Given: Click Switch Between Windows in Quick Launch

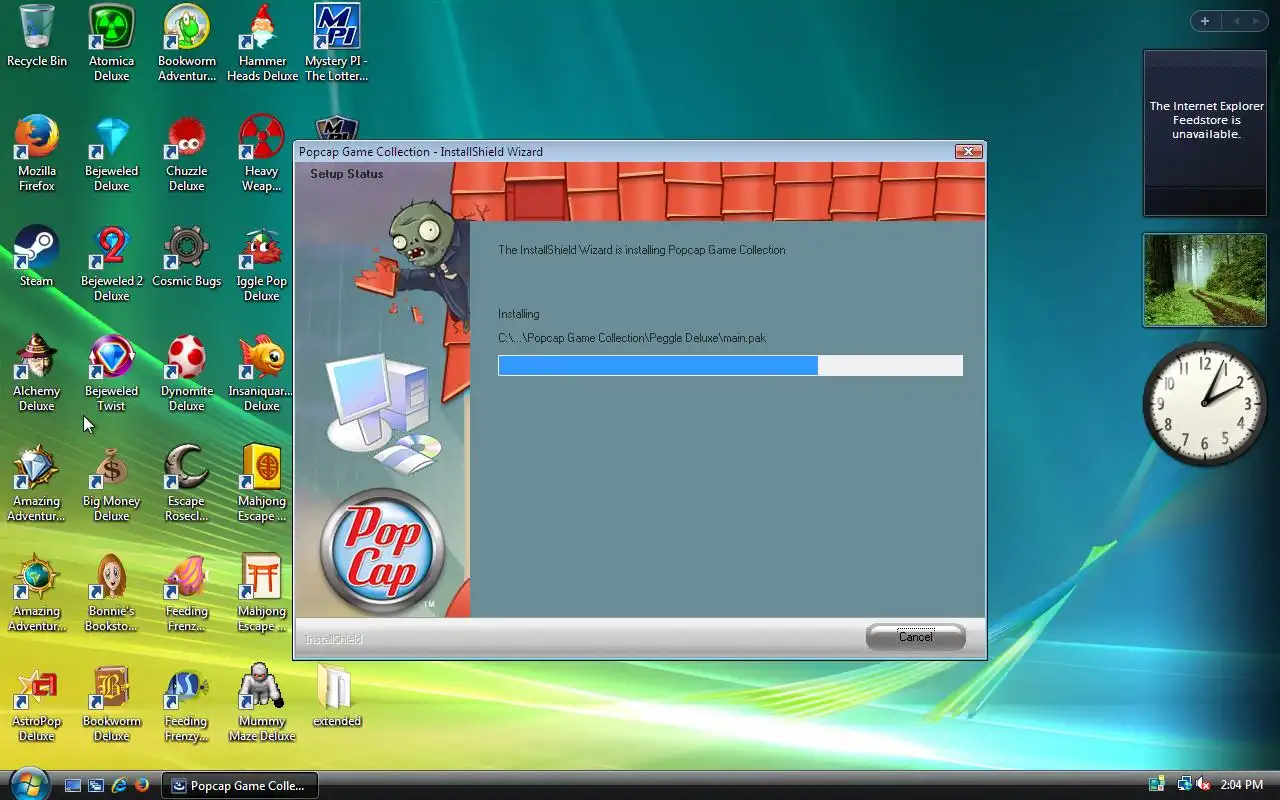Looking at the screenshot, I should point(96,785).
